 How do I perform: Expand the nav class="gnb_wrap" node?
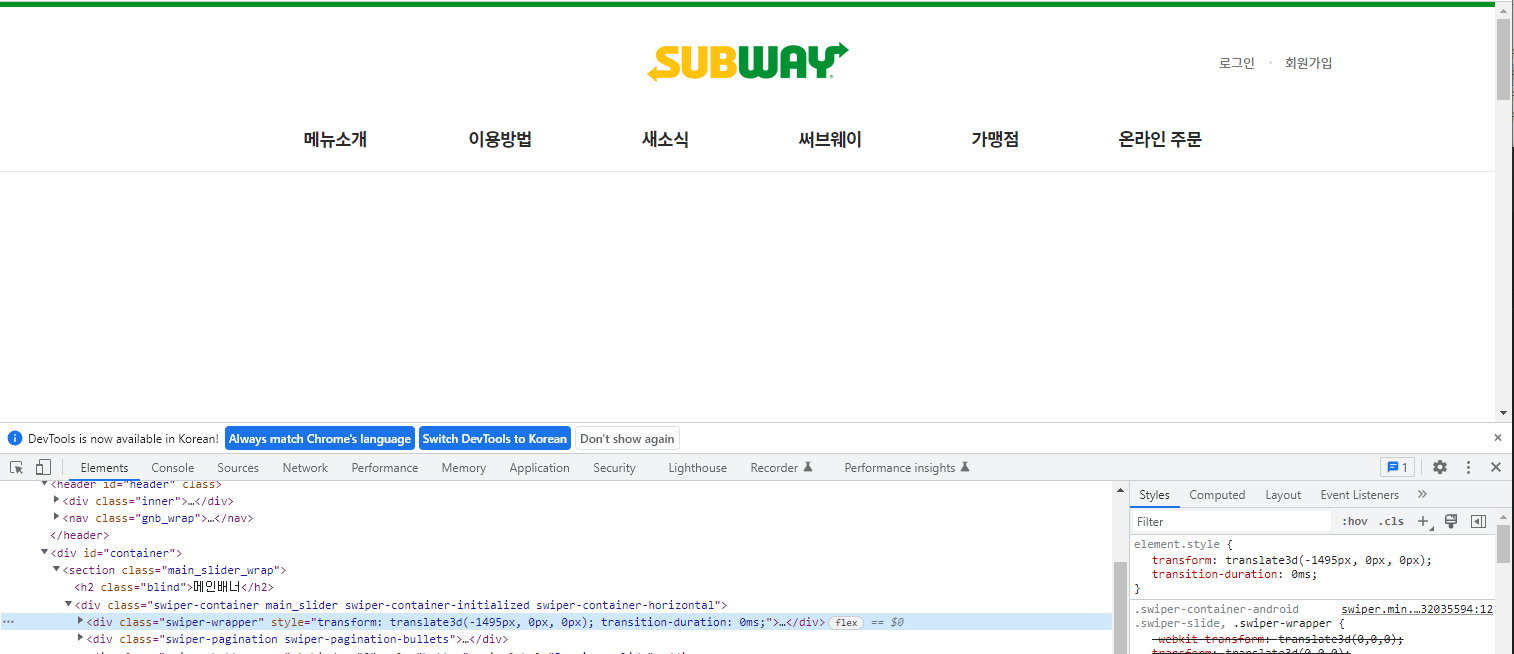tap(57, 517)
